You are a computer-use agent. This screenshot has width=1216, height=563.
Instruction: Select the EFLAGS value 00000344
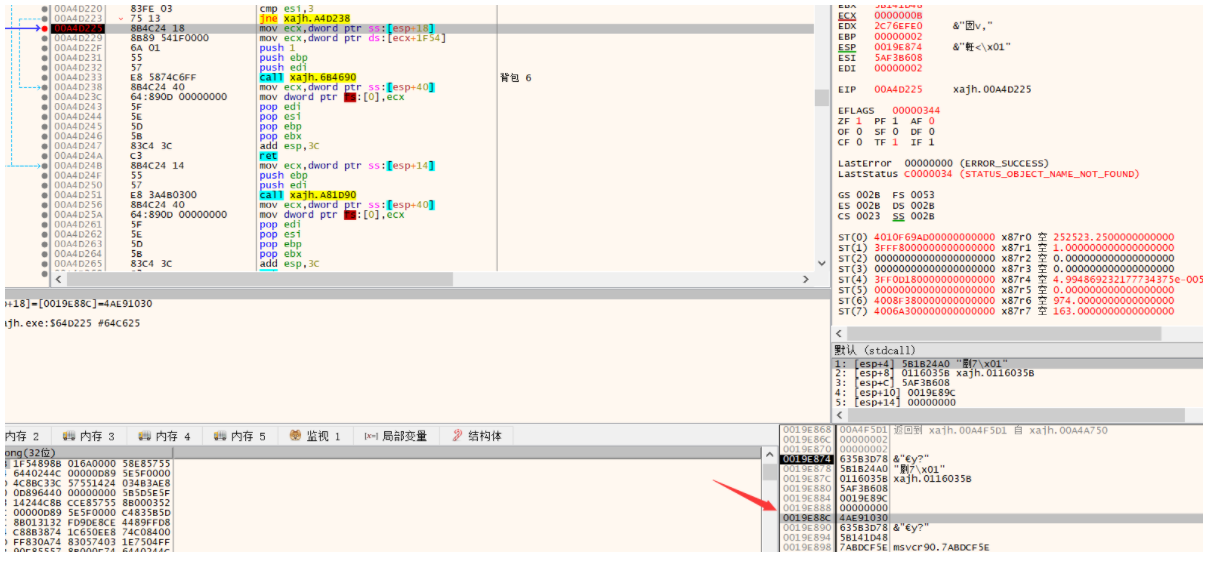[916, 111]
